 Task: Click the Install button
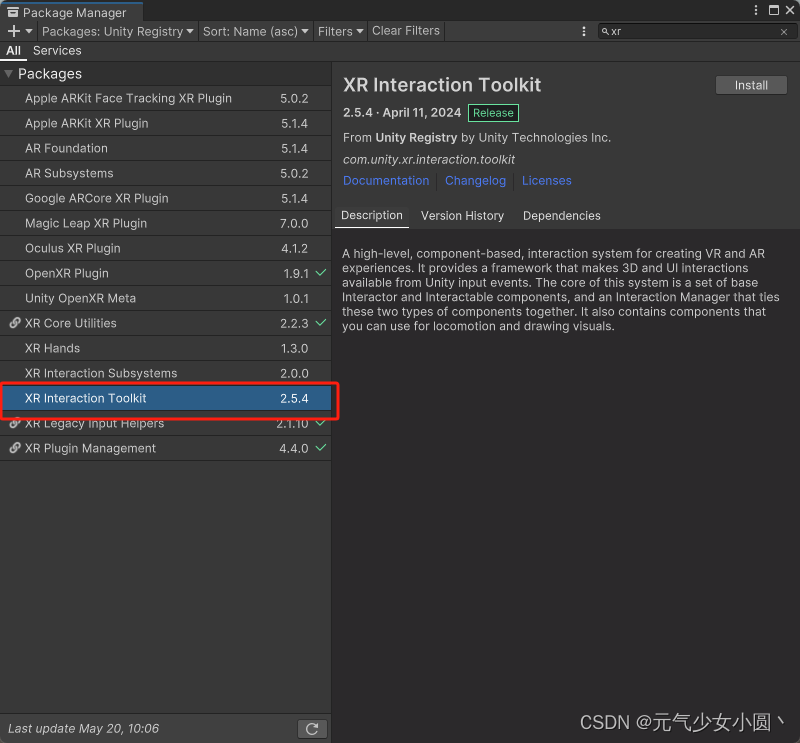point(751,85)
